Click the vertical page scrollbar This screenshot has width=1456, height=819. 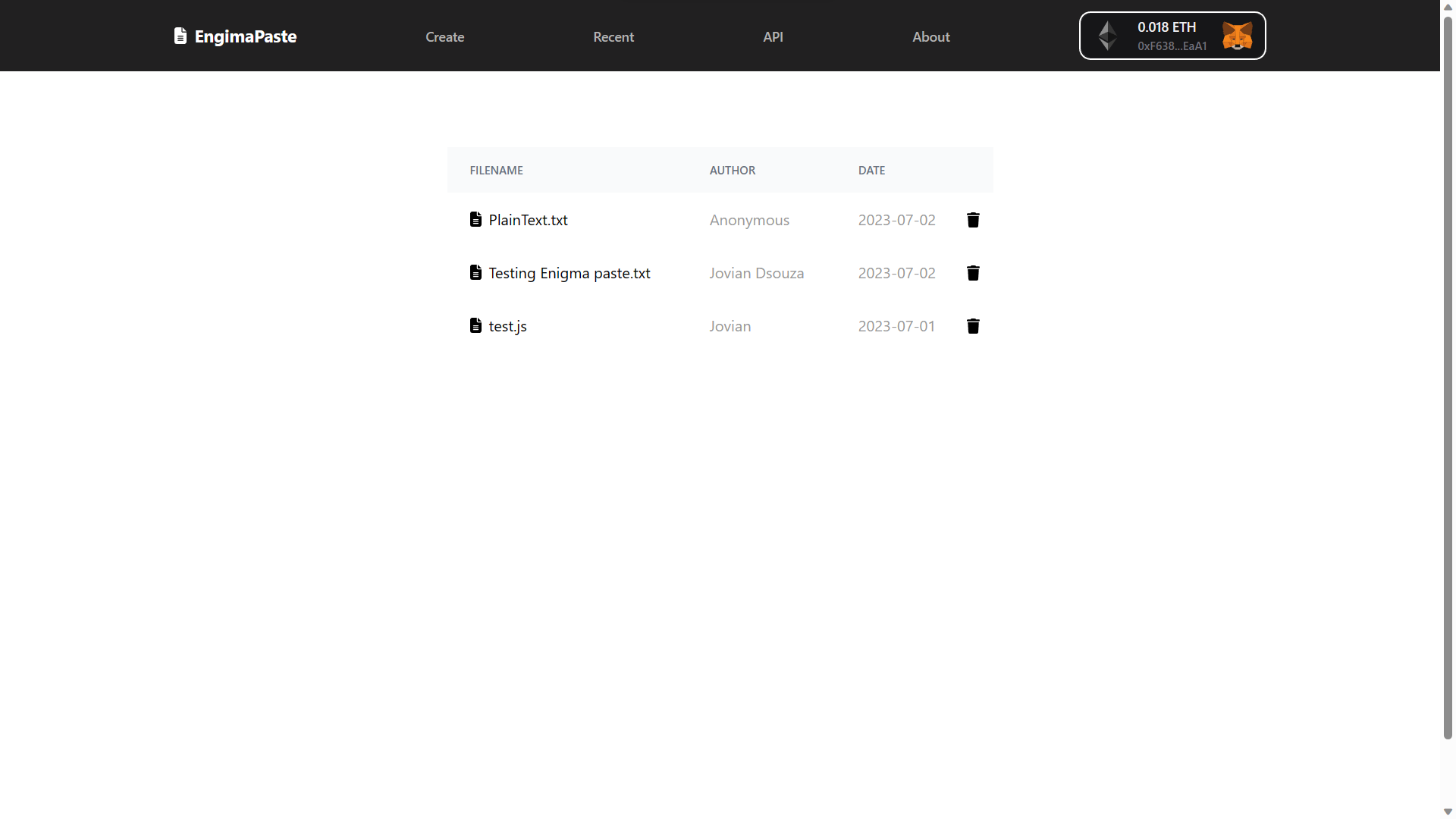point(1448,379)
